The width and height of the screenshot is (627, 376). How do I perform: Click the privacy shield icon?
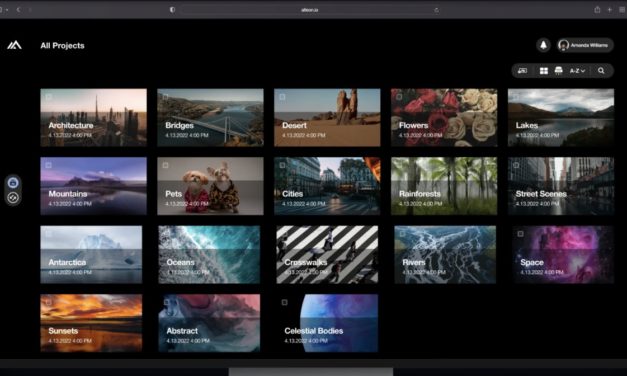tap(172, 10)
